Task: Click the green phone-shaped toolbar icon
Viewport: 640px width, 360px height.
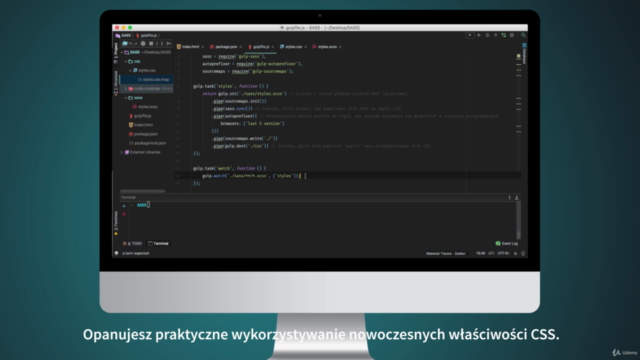Action: point(504,36)
